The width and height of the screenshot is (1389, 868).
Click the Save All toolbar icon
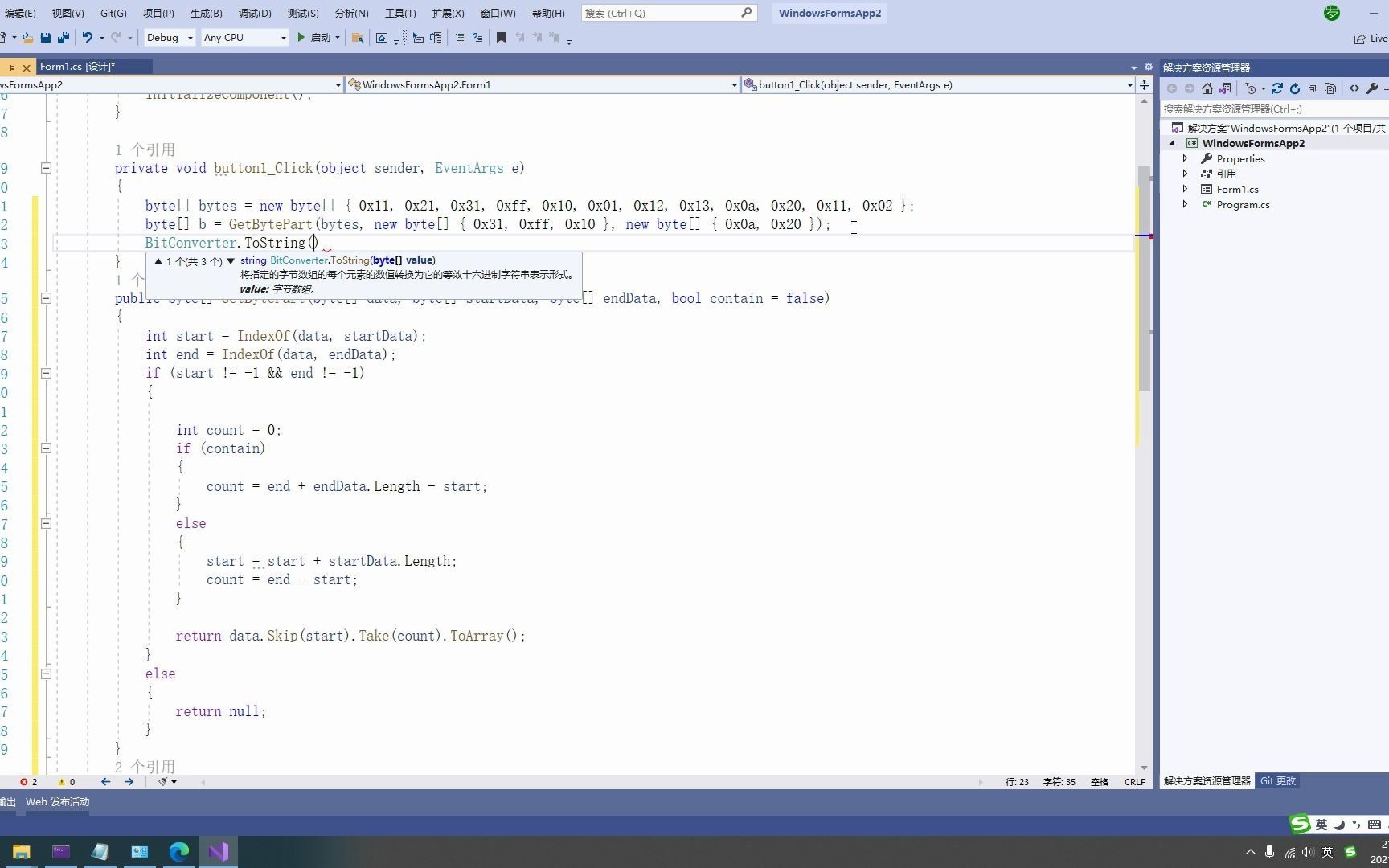pos(64,38)
